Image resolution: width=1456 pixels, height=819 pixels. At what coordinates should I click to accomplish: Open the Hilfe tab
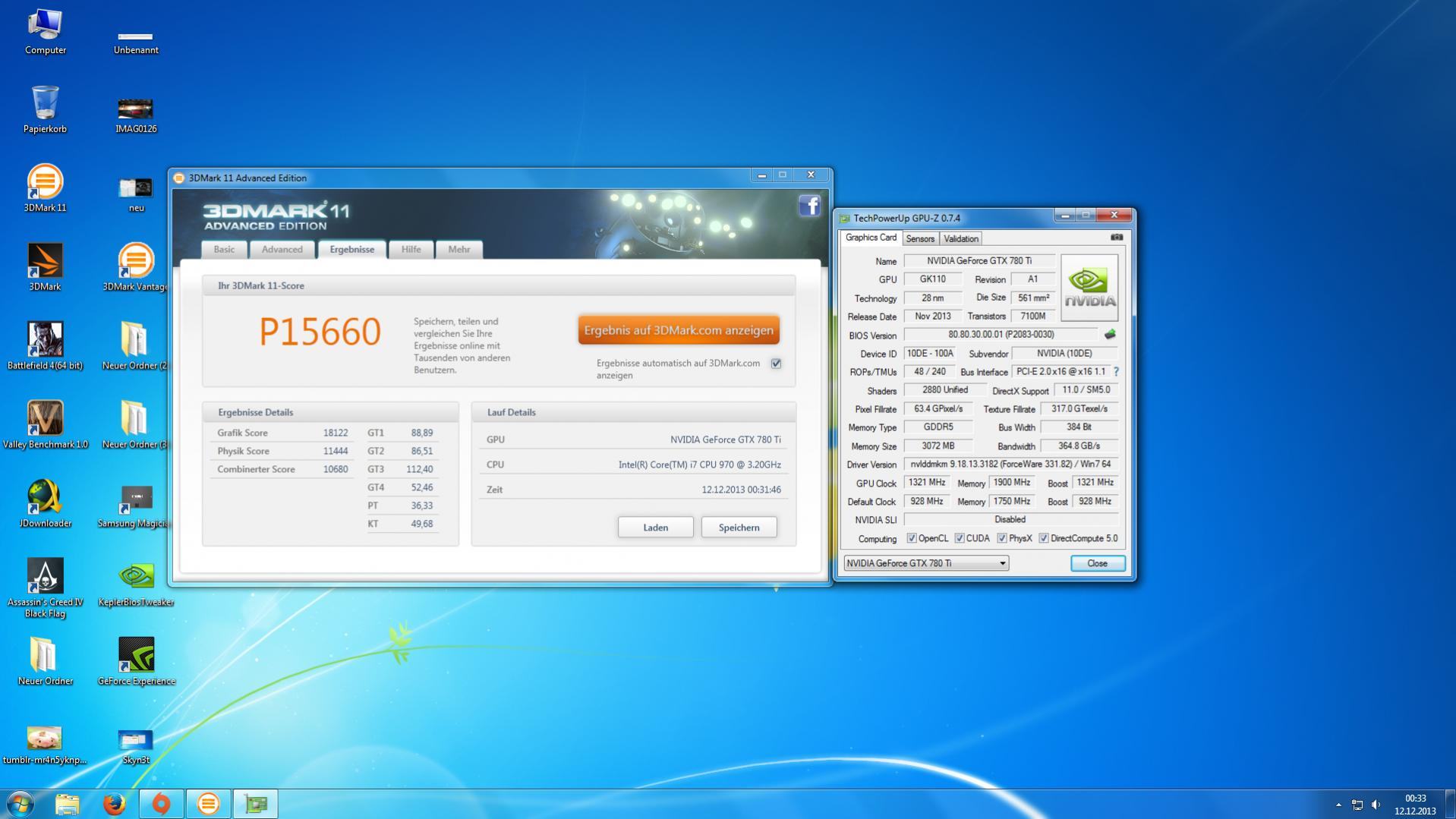click(x=411, y=249)
